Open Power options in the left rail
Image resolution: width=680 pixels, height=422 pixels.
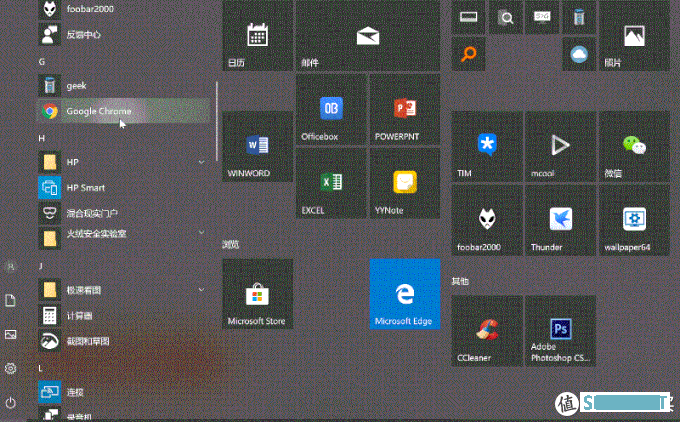[10, 402]
